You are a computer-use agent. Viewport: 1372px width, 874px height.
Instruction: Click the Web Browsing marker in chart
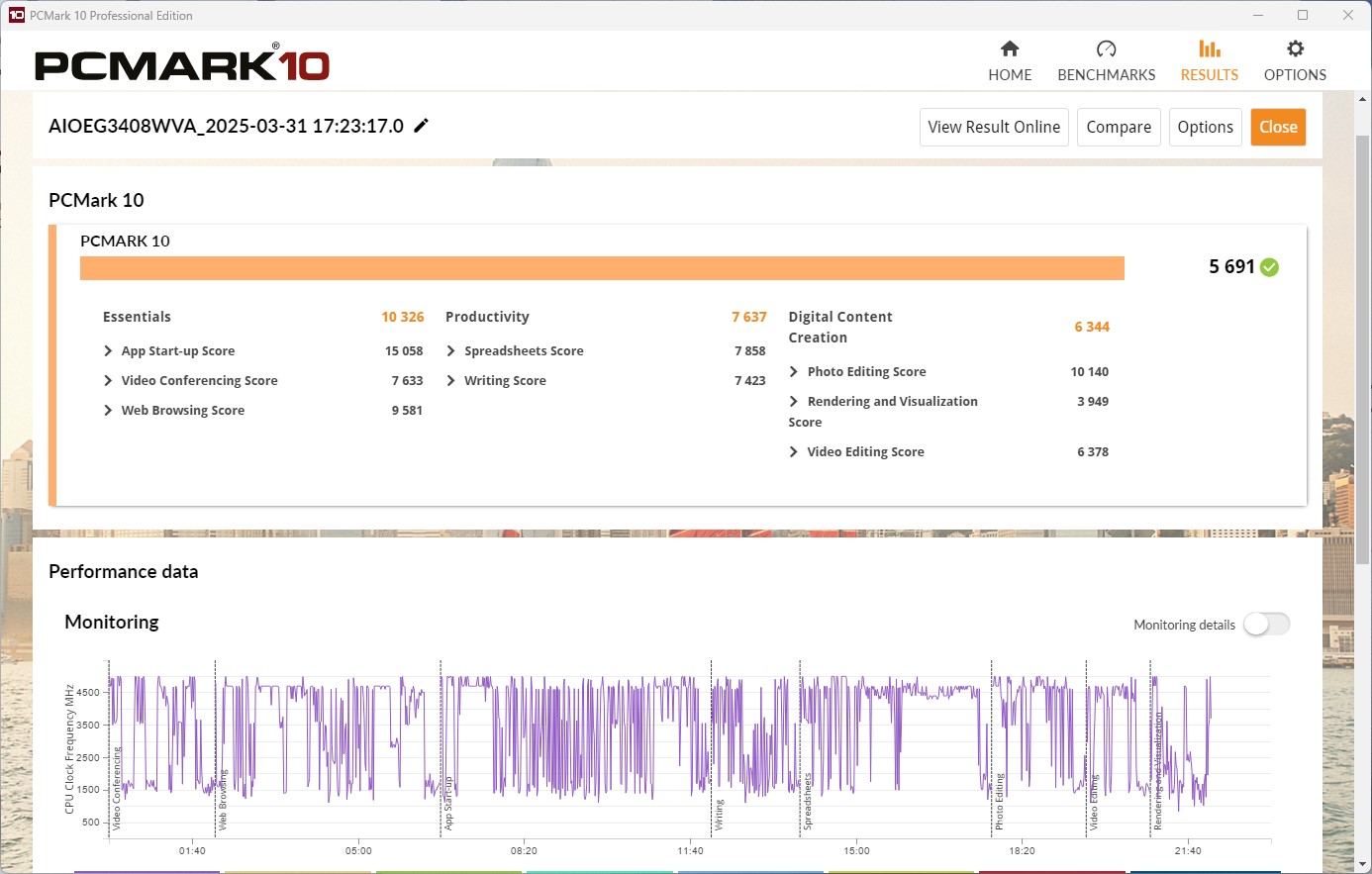click(x=223, y=800)
